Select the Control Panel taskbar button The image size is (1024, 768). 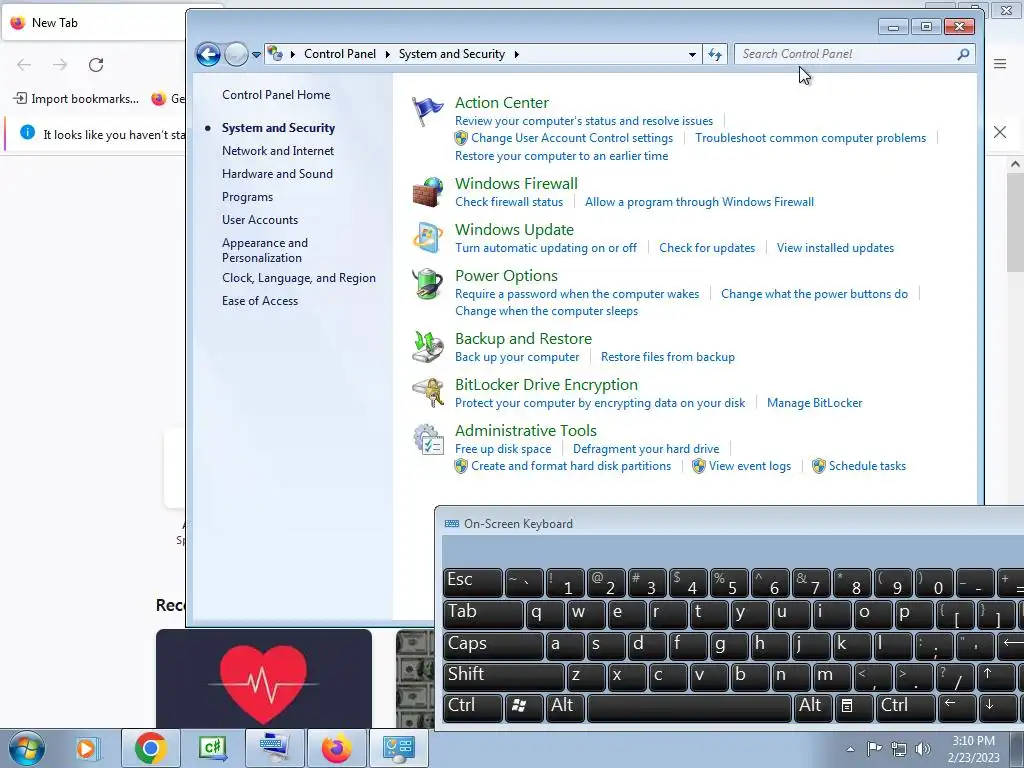click(398, 748)
